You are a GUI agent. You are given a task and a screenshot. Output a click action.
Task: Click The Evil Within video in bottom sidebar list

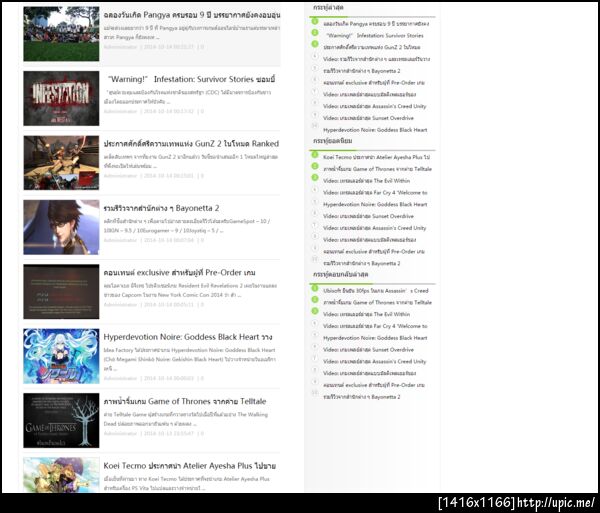point(366,314)
